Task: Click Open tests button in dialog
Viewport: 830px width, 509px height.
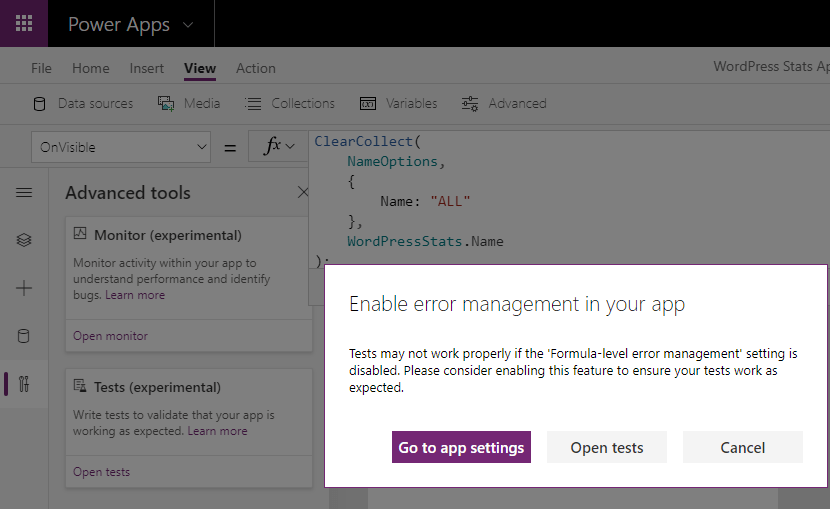Action: (x=607, y=447)
